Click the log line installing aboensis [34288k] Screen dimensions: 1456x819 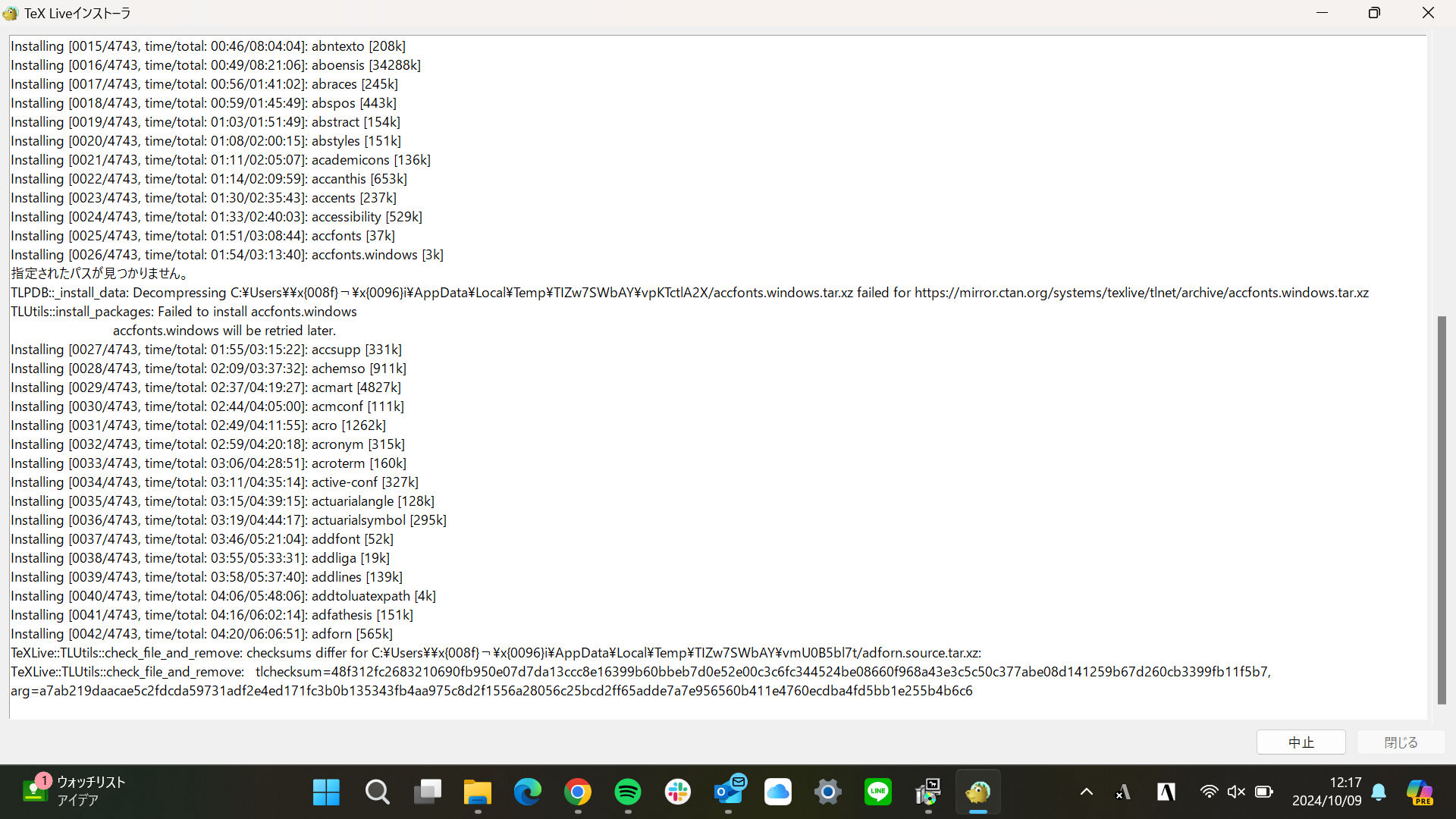click(215, 65)
